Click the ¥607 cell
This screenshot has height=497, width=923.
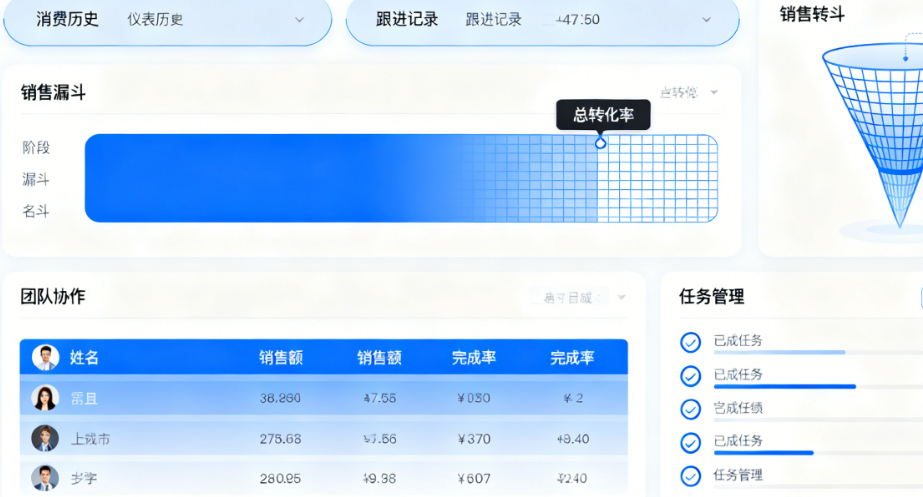click(x=474, y=478)
